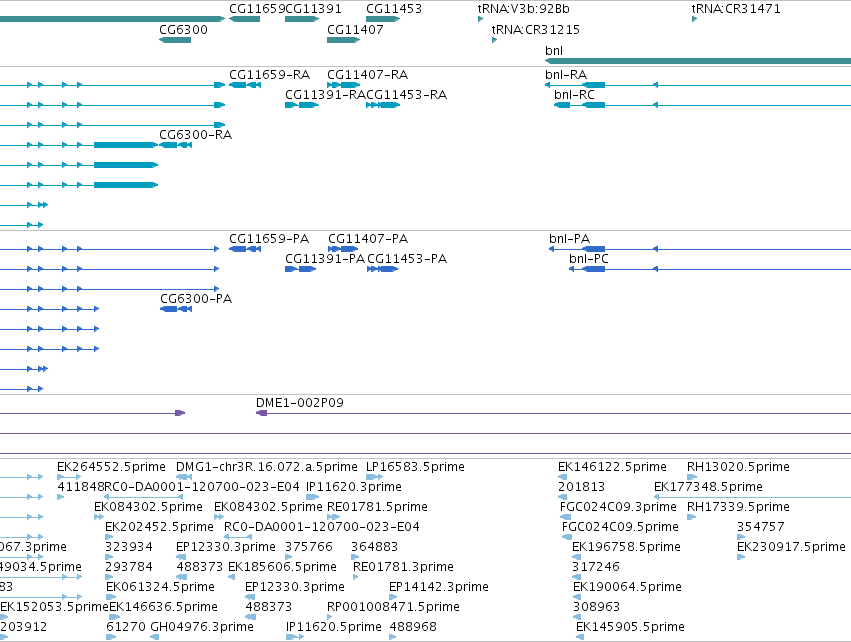Click the EK185606.5prime EST label
This screenshot has height=642, width=851.
[x=282, y=567]
